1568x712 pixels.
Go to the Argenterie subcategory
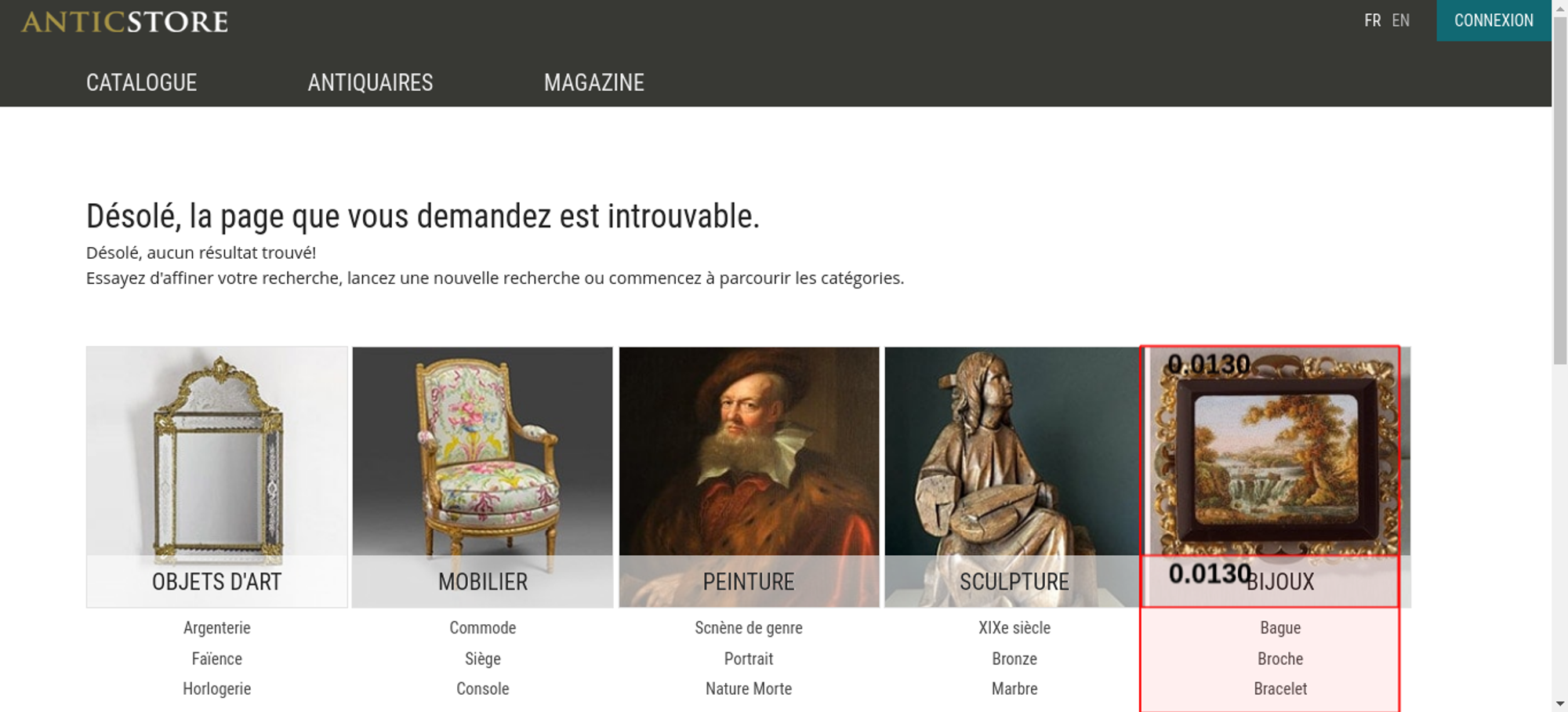217,628
